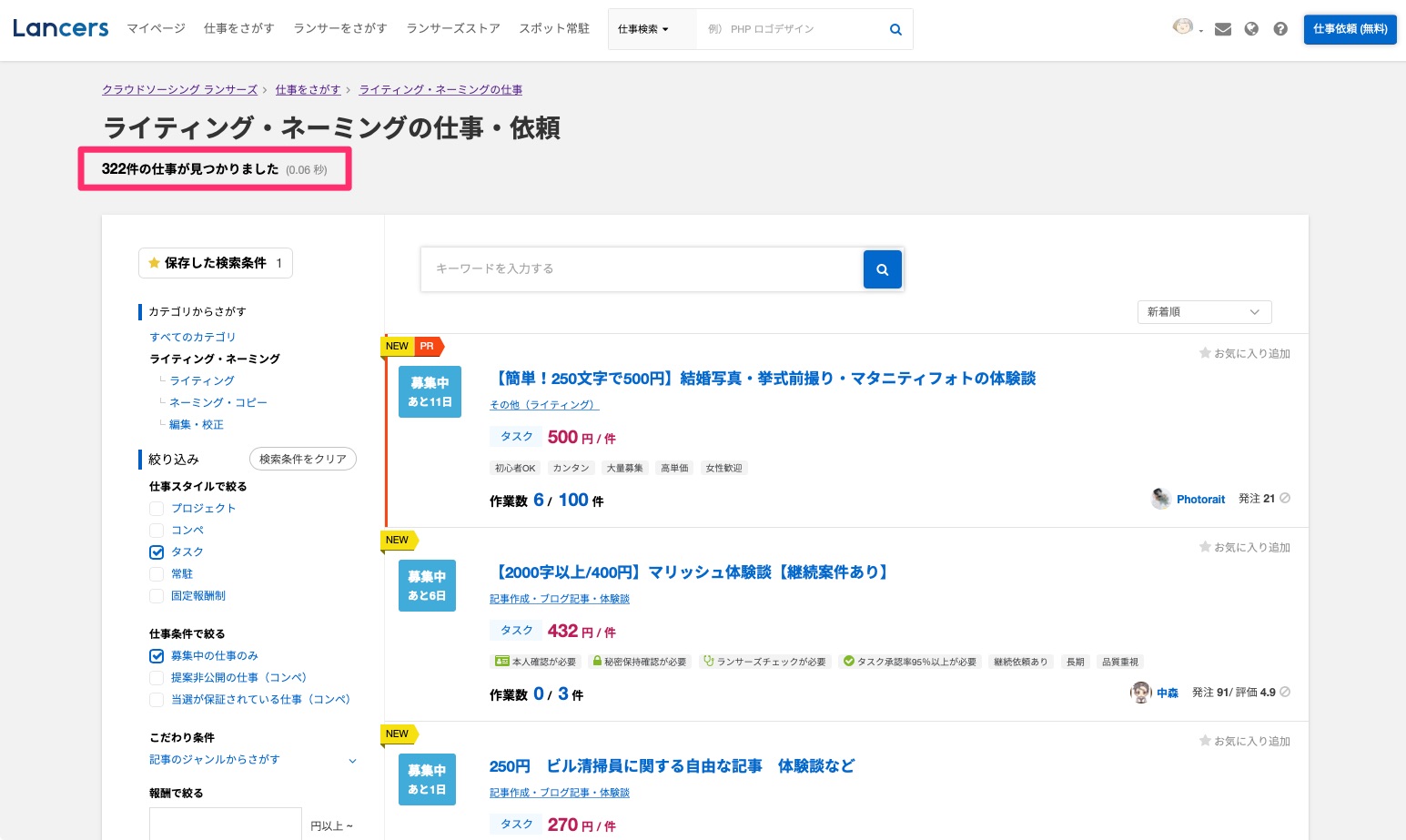This screenshot has height=840, width=1406.
Task: Click the 本人確認が必要 tag icon
Action: tap(501, 662)
